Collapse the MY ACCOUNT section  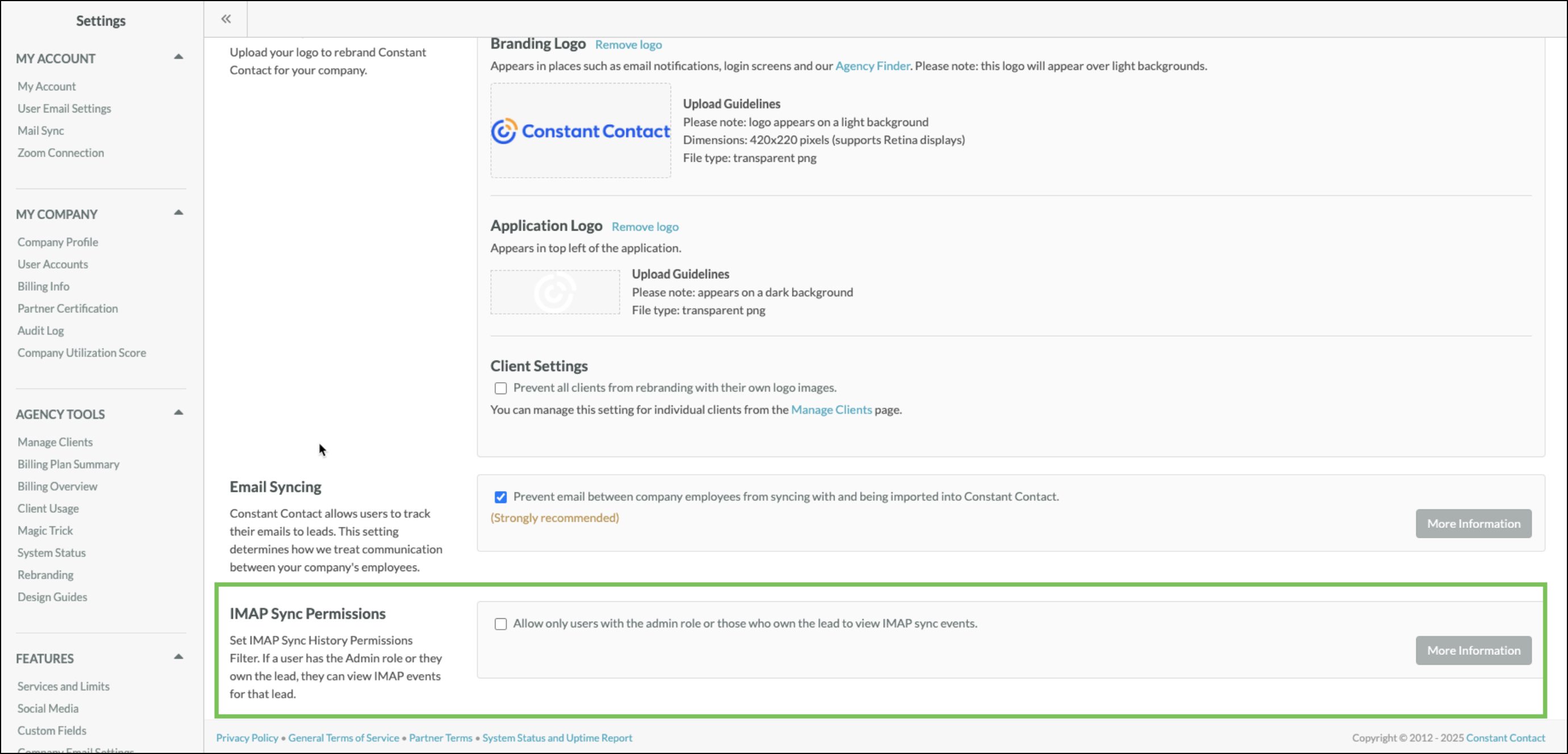178,57
